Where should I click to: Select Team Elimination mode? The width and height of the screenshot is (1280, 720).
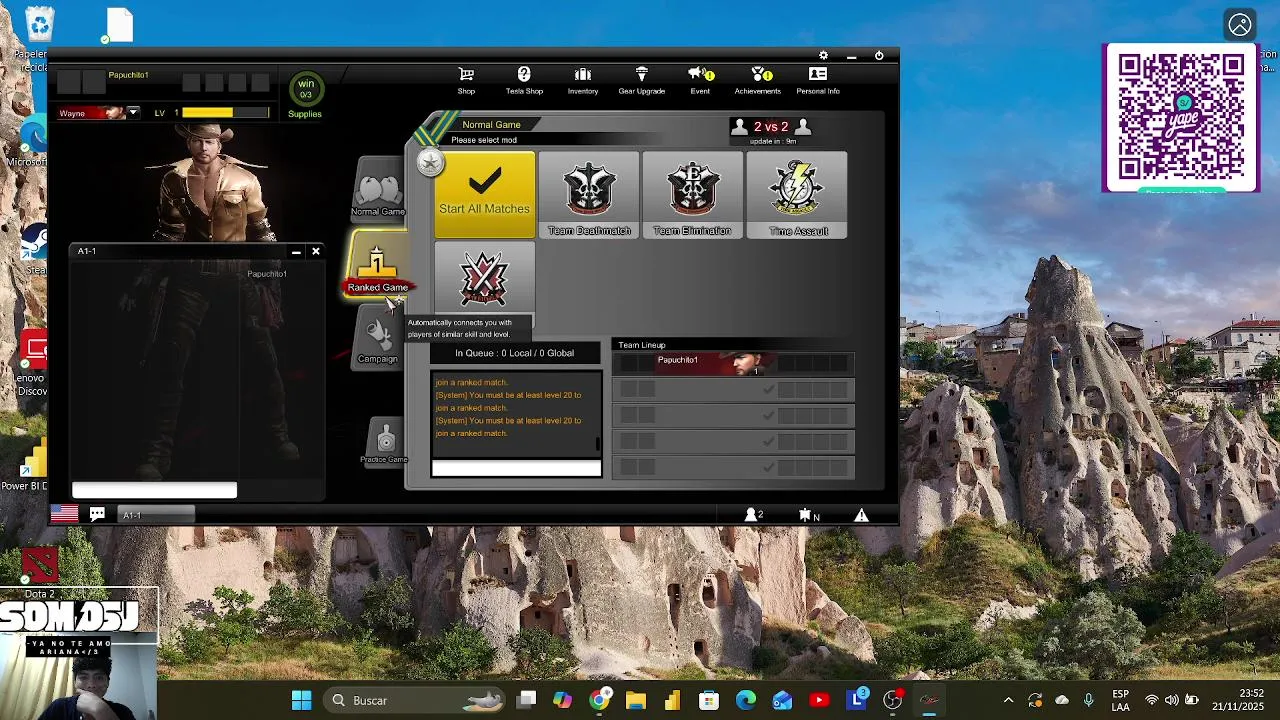click(x=693, y=195)
